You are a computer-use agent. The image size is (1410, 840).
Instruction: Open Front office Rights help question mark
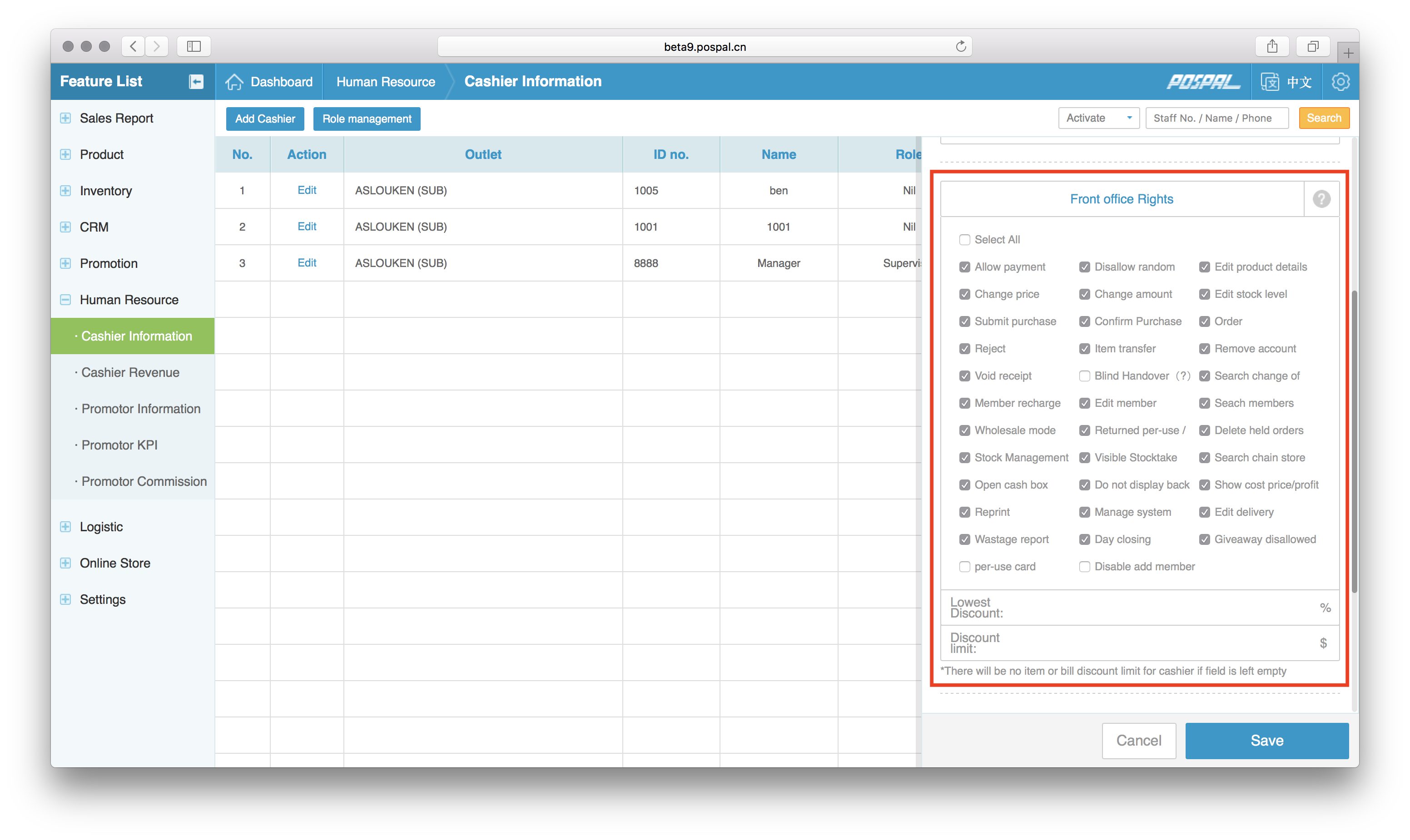coord(1321,199)
